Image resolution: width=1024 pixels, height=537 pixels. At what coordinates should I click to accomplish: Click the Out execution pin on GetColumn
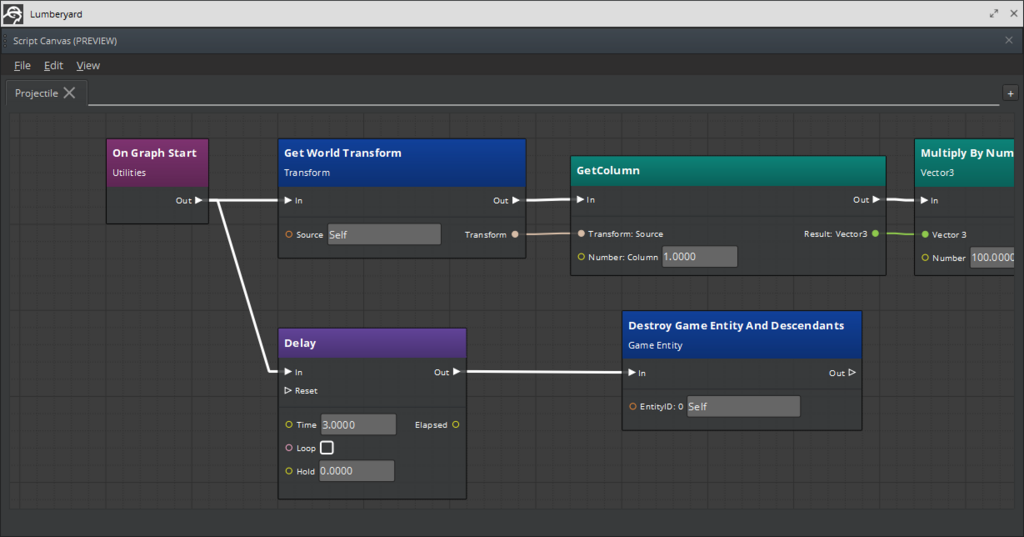point(876,200)
